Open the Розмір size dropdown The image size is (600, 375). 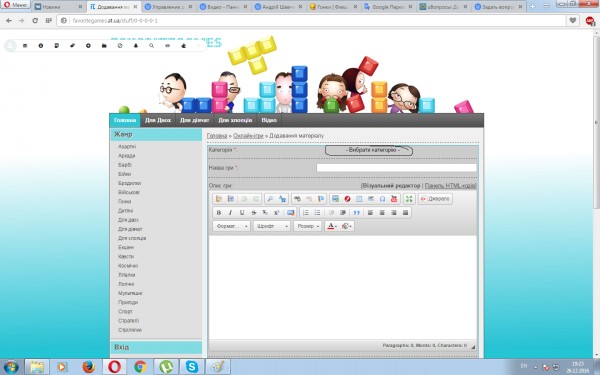pyautogui.click(x=308, y=226)
